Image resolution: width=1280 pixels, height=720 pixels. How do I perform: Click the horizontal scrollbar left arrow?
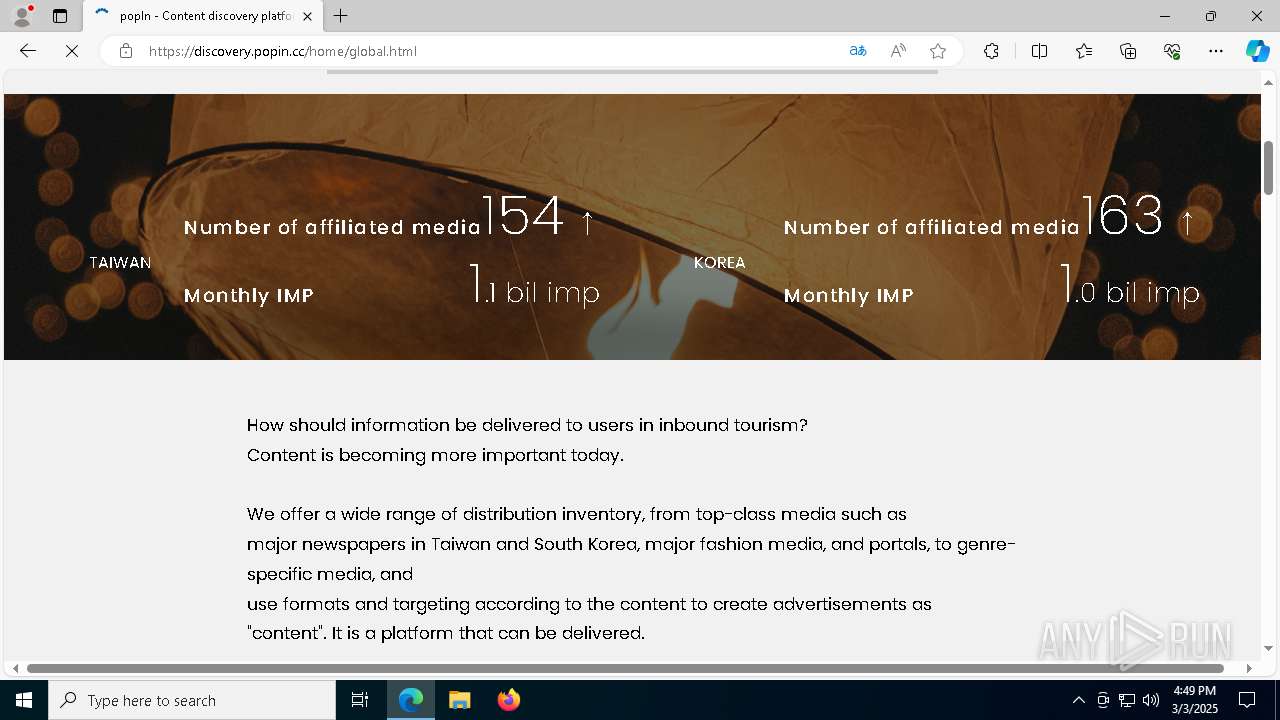(x=15, y=668)
